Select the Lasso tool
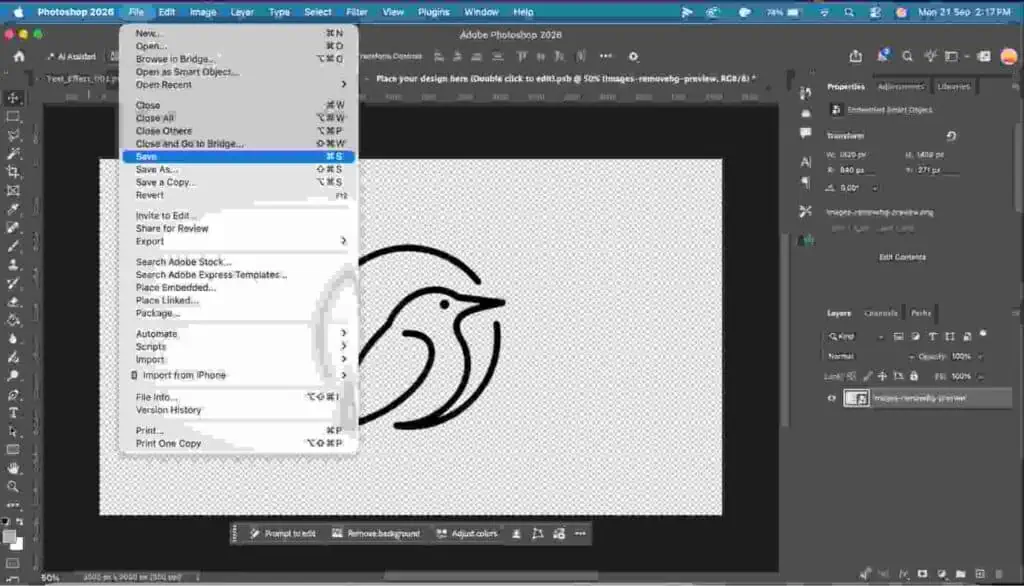The width and height of the screenshot is (1024, 586). click(x=13, y=135)
